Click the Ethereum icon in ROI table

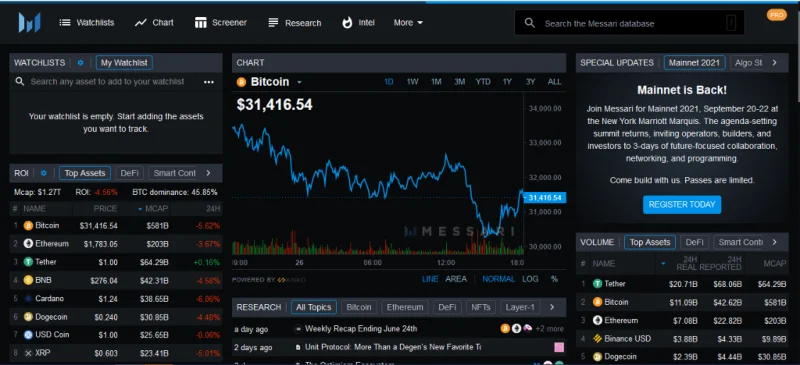pos(28,244)
